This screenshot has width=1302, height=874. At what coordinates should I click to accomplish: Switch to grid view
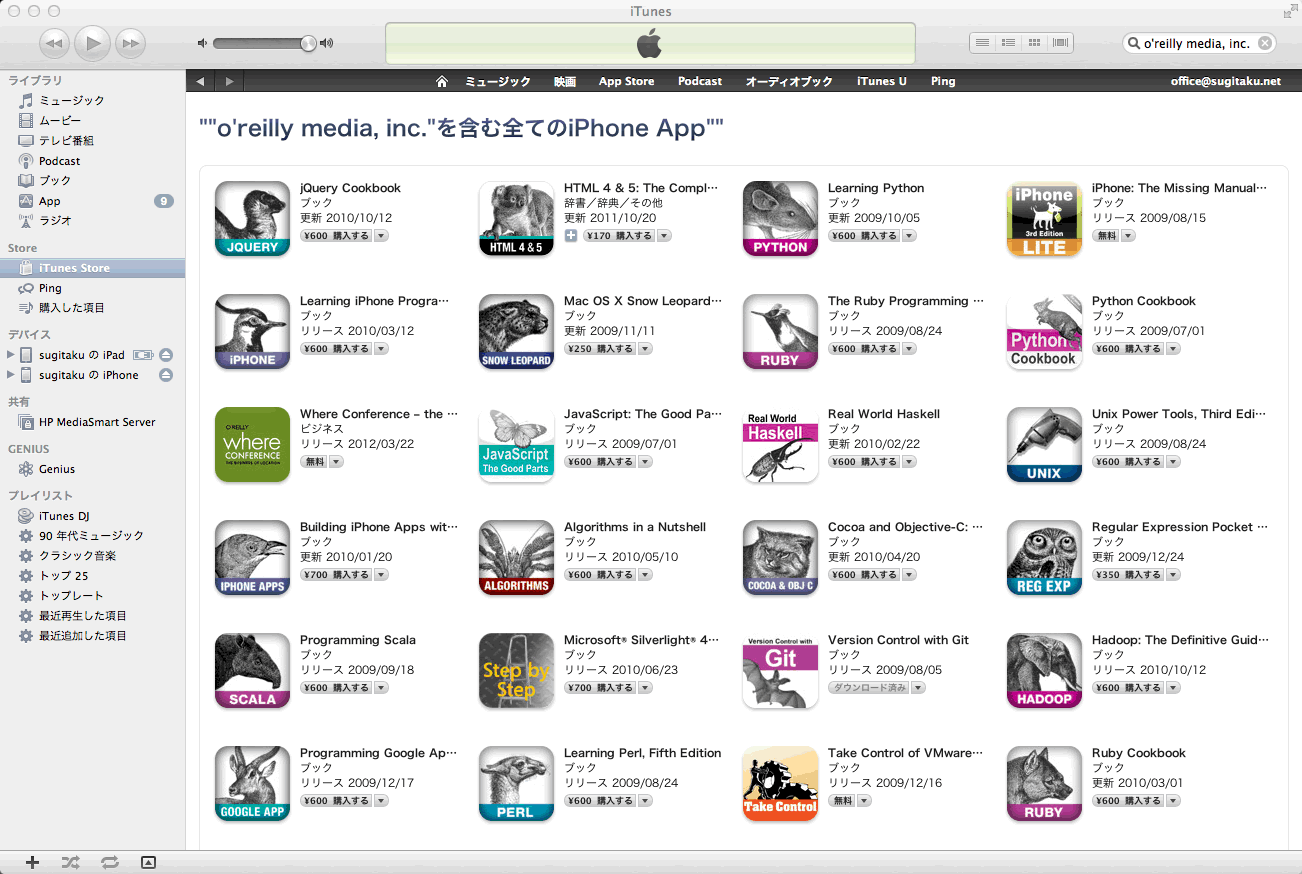1035,43
